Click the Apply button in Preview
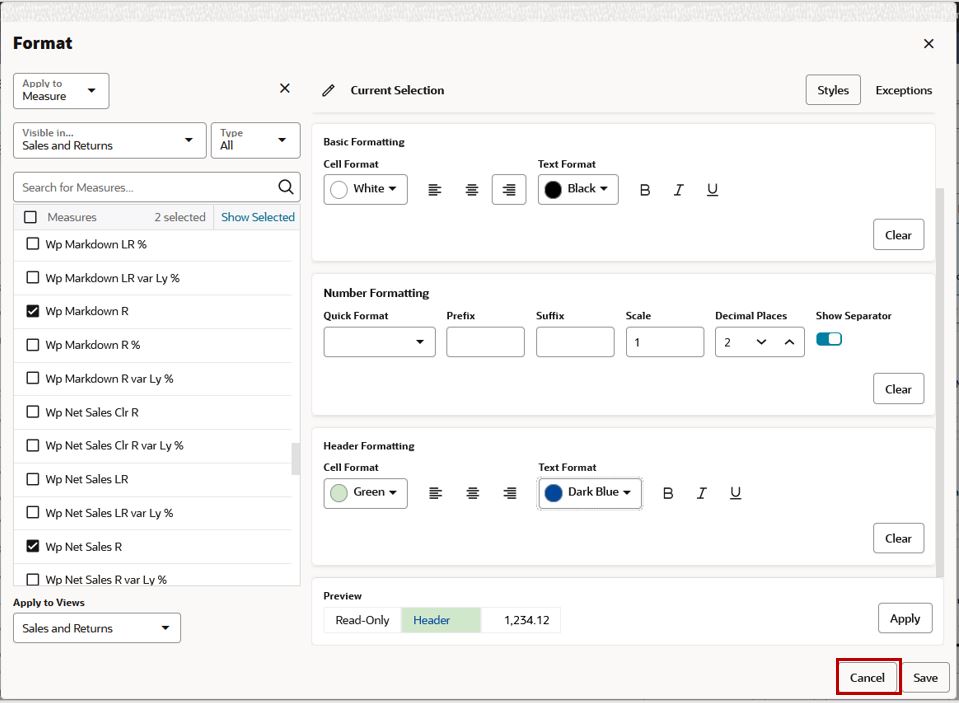This screenshot has width=959, height=703. [905, 619]
